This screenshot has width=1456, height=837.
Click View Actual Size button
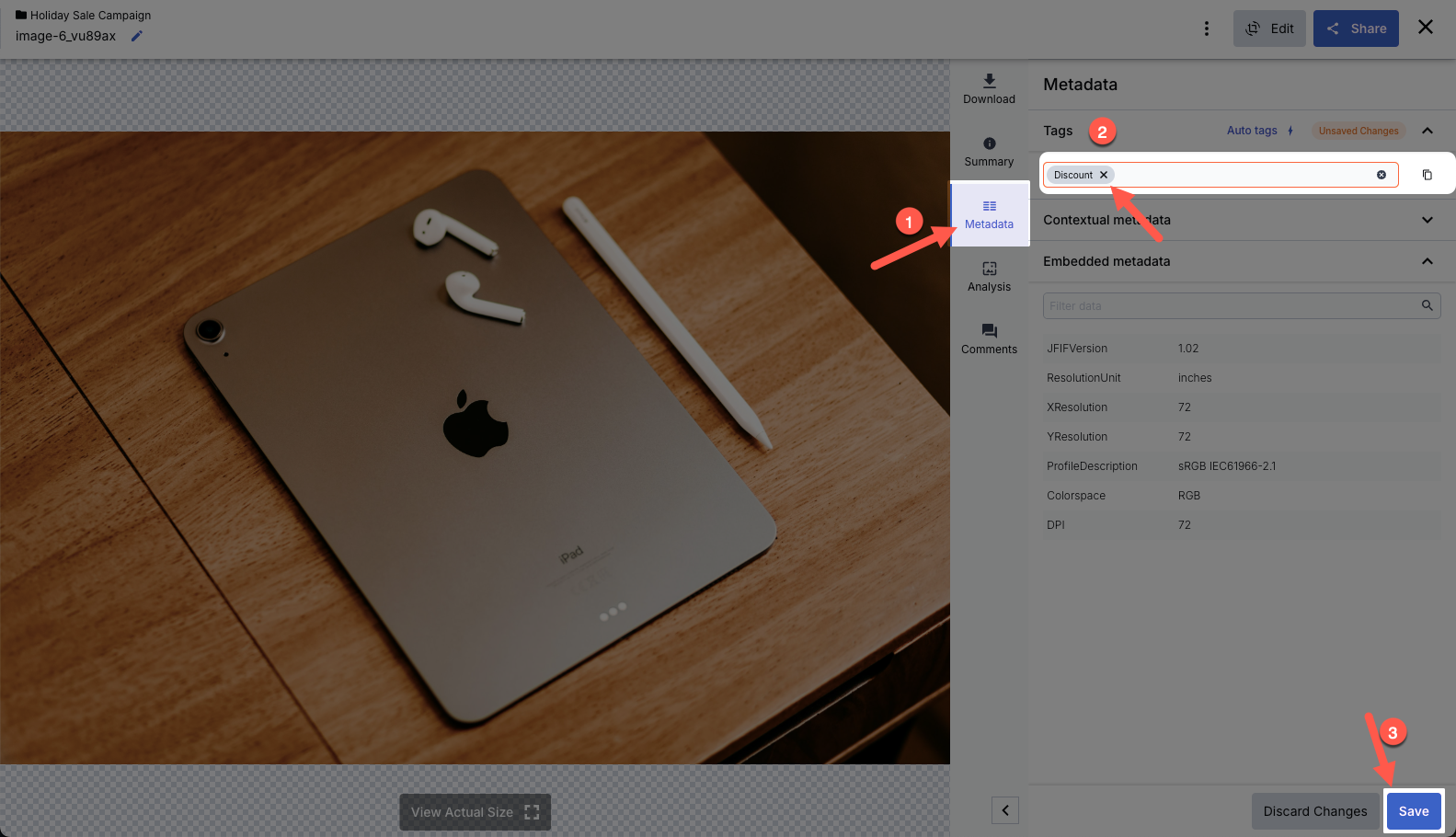click(475, 812)
